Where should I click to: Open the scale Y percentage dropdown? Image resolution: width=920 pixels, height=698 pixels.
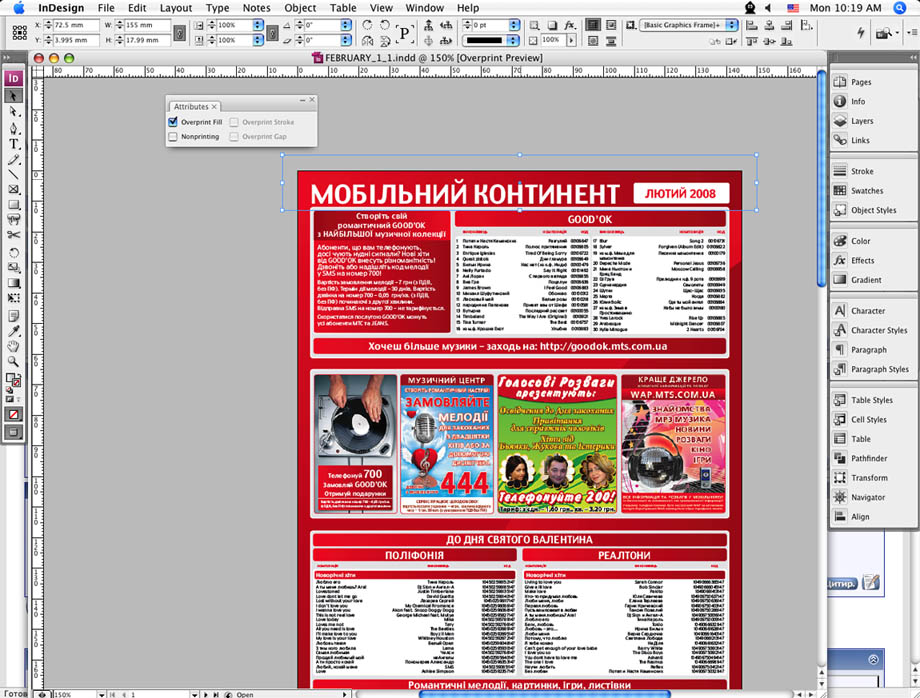258,40
